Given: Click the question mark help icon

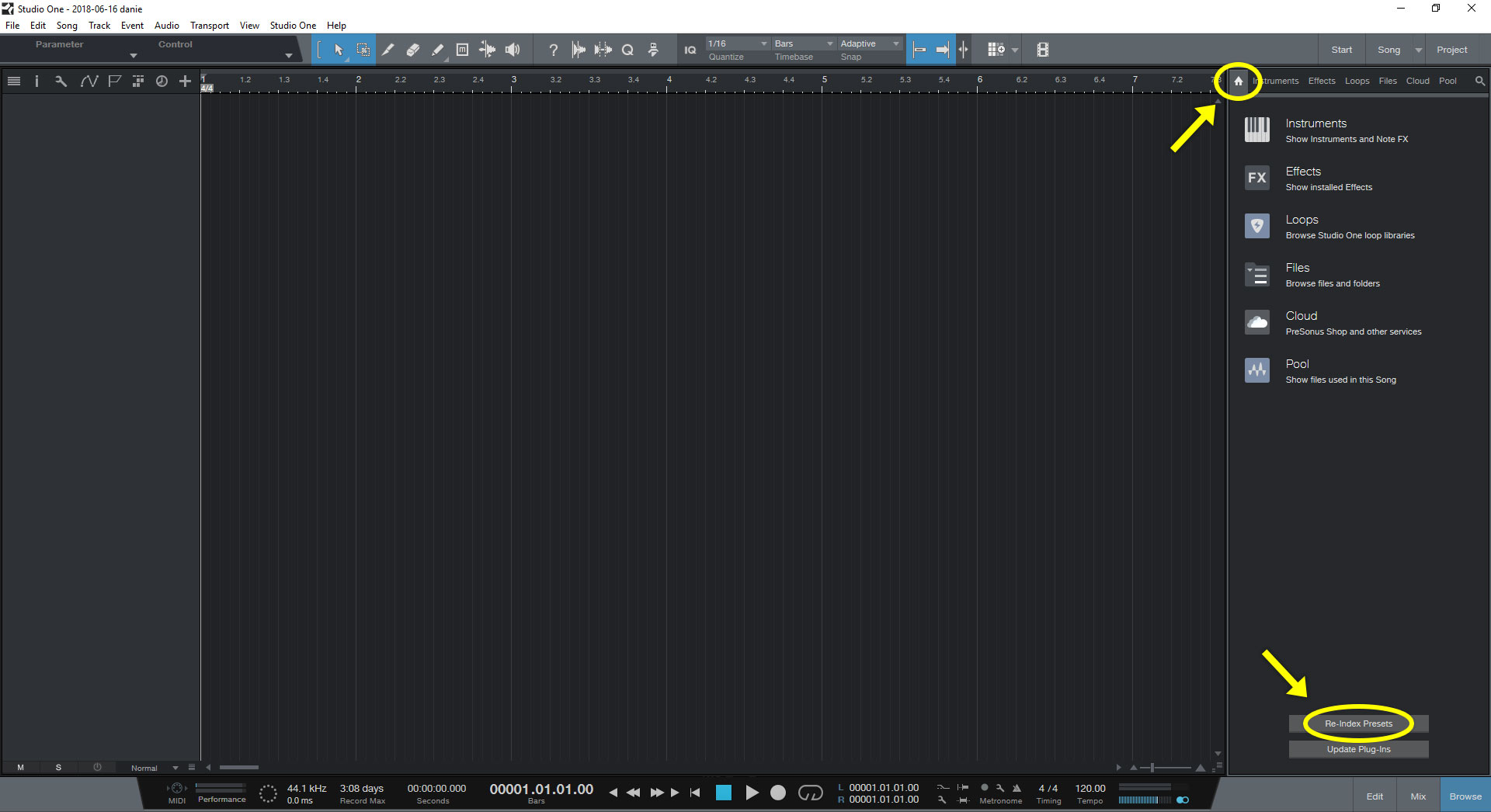Looking at the screenshot, I should tap(553, 50).
